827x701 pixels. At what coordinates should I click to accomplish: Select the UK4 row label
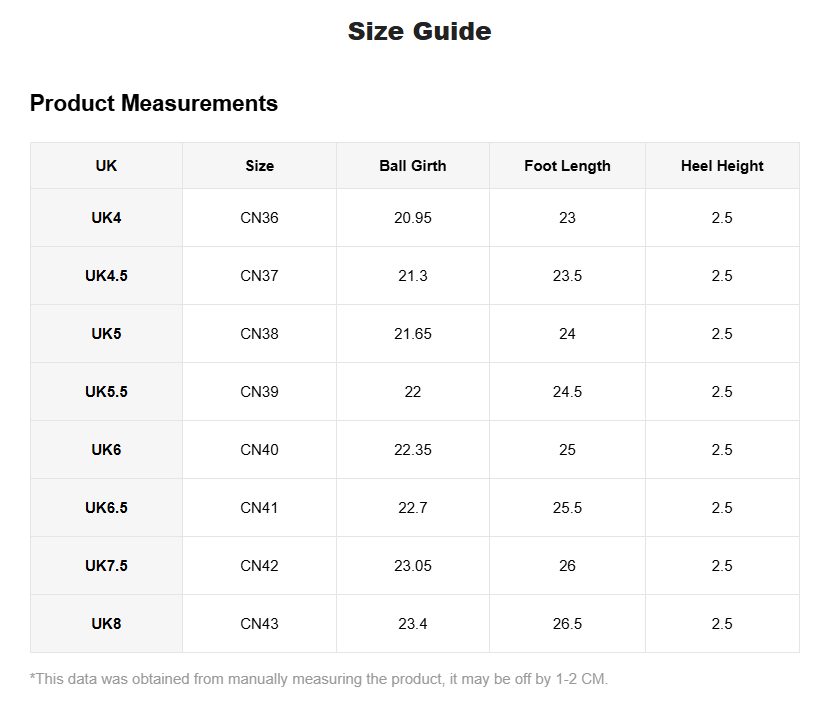click(x=106, y=218)
